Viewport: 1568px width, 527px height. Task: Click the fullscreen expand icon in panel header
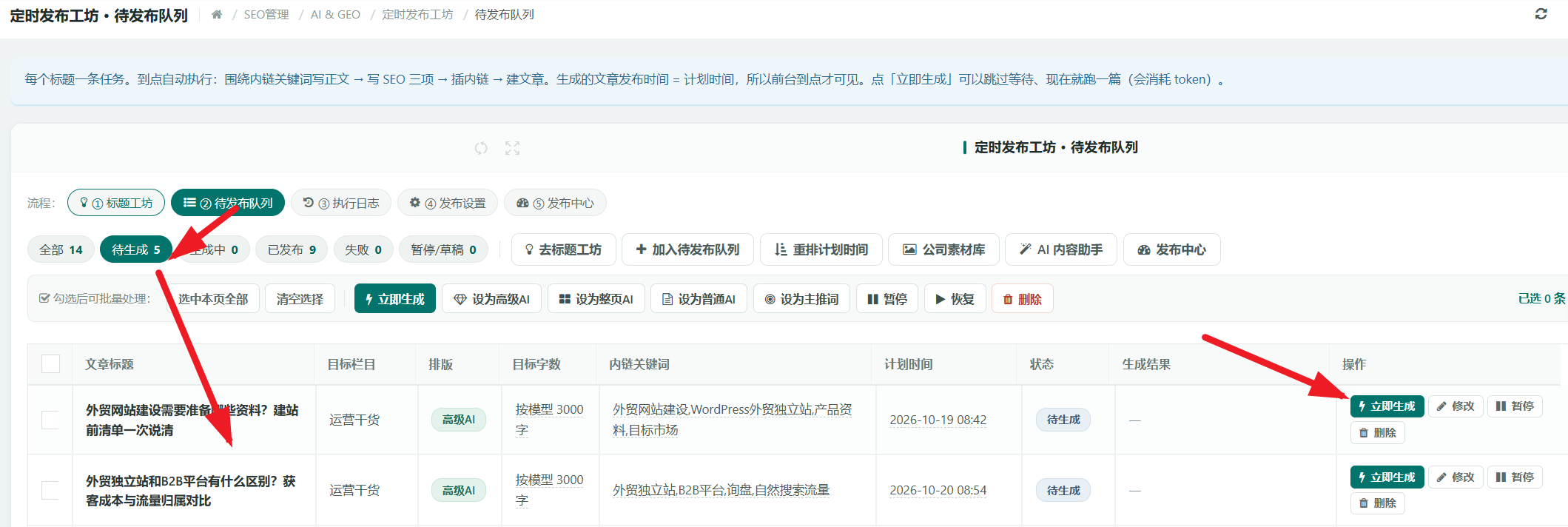pos(512,148)
